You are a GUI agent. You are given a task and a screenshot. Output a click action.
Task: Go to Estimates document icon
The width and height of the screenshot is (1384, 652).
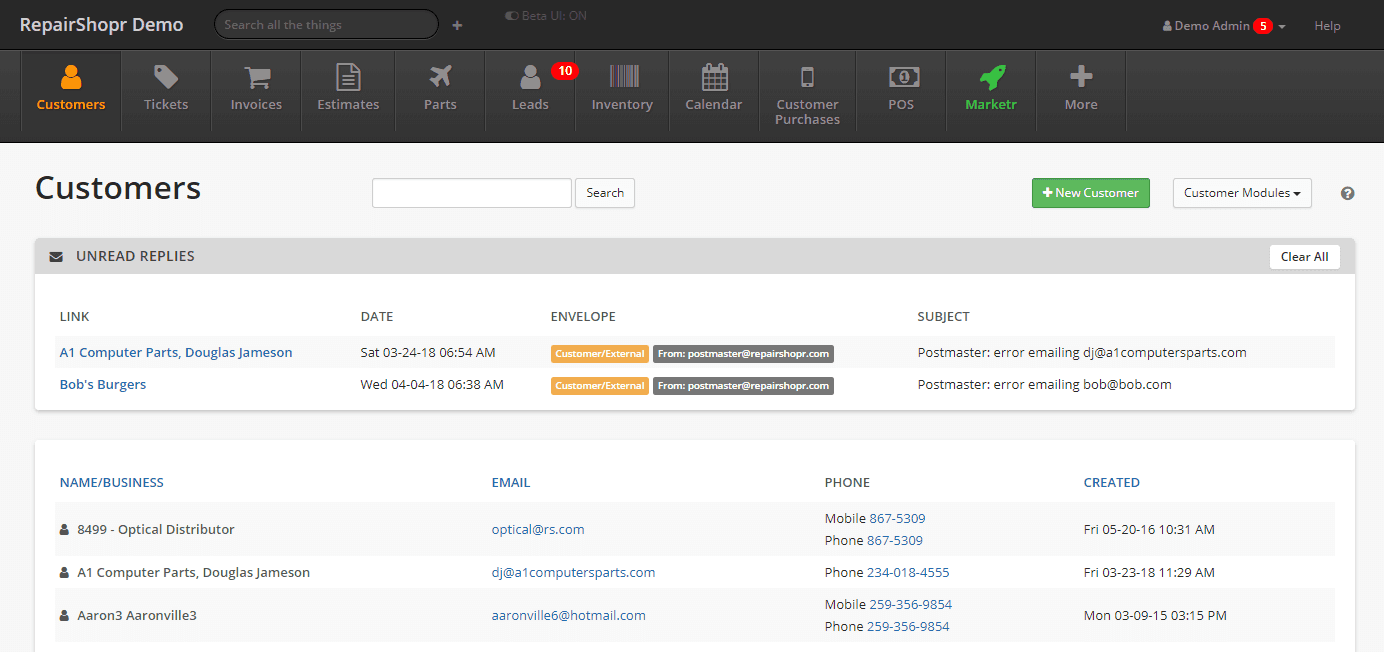348,78
